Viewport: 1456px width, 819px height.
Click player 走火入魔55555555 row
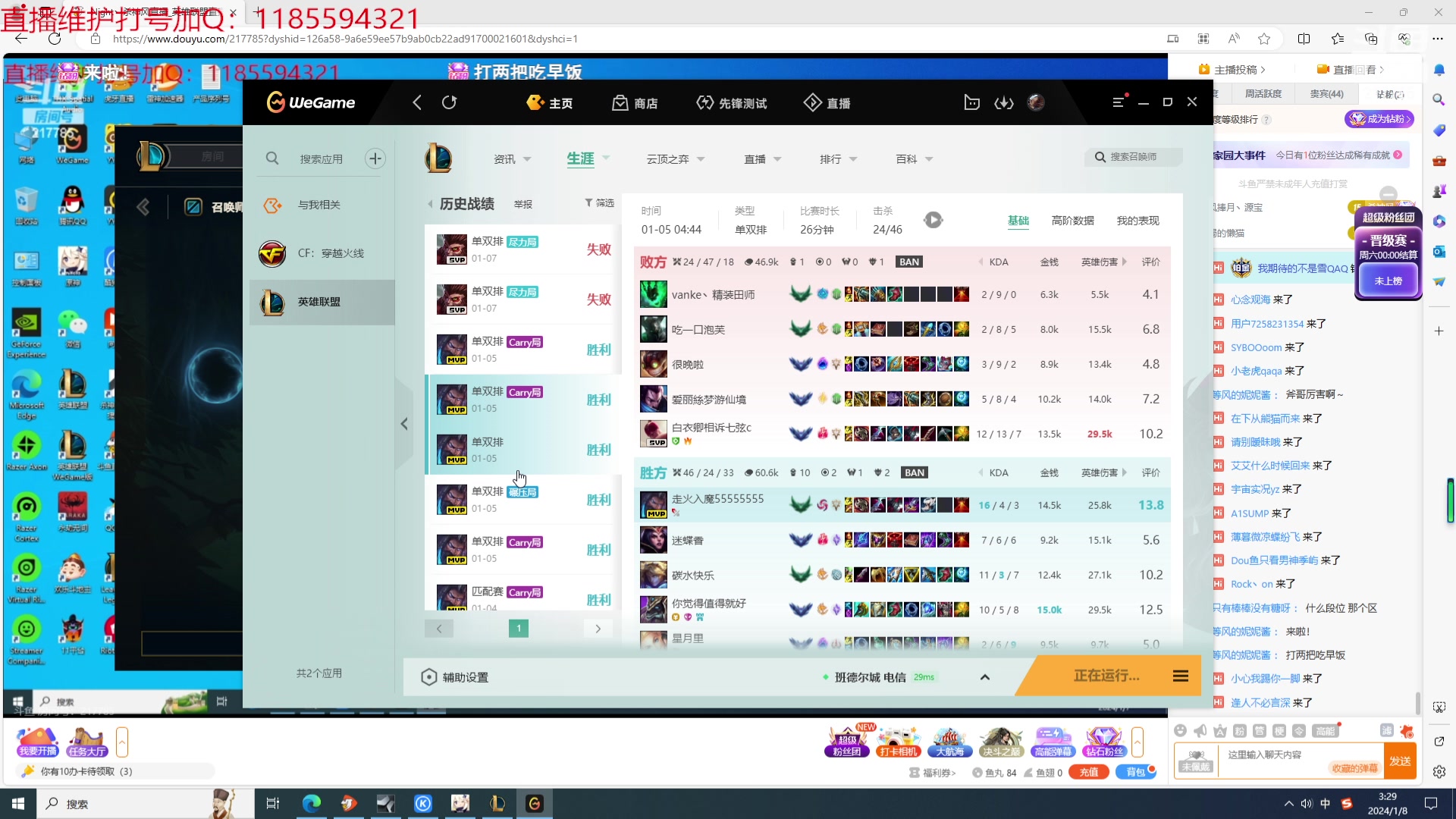click(902, 505)
